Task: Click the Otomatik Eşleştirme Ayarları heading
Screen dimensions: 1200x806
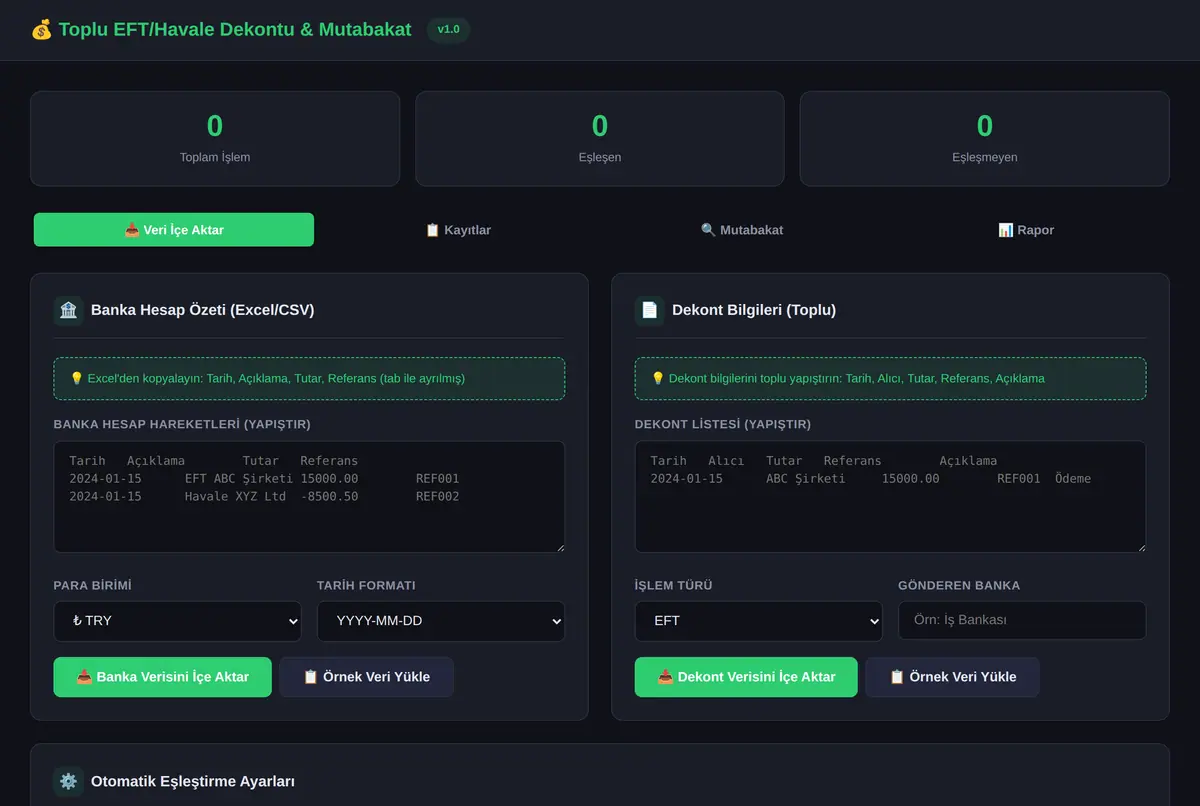Action: (x=193, y=781)
